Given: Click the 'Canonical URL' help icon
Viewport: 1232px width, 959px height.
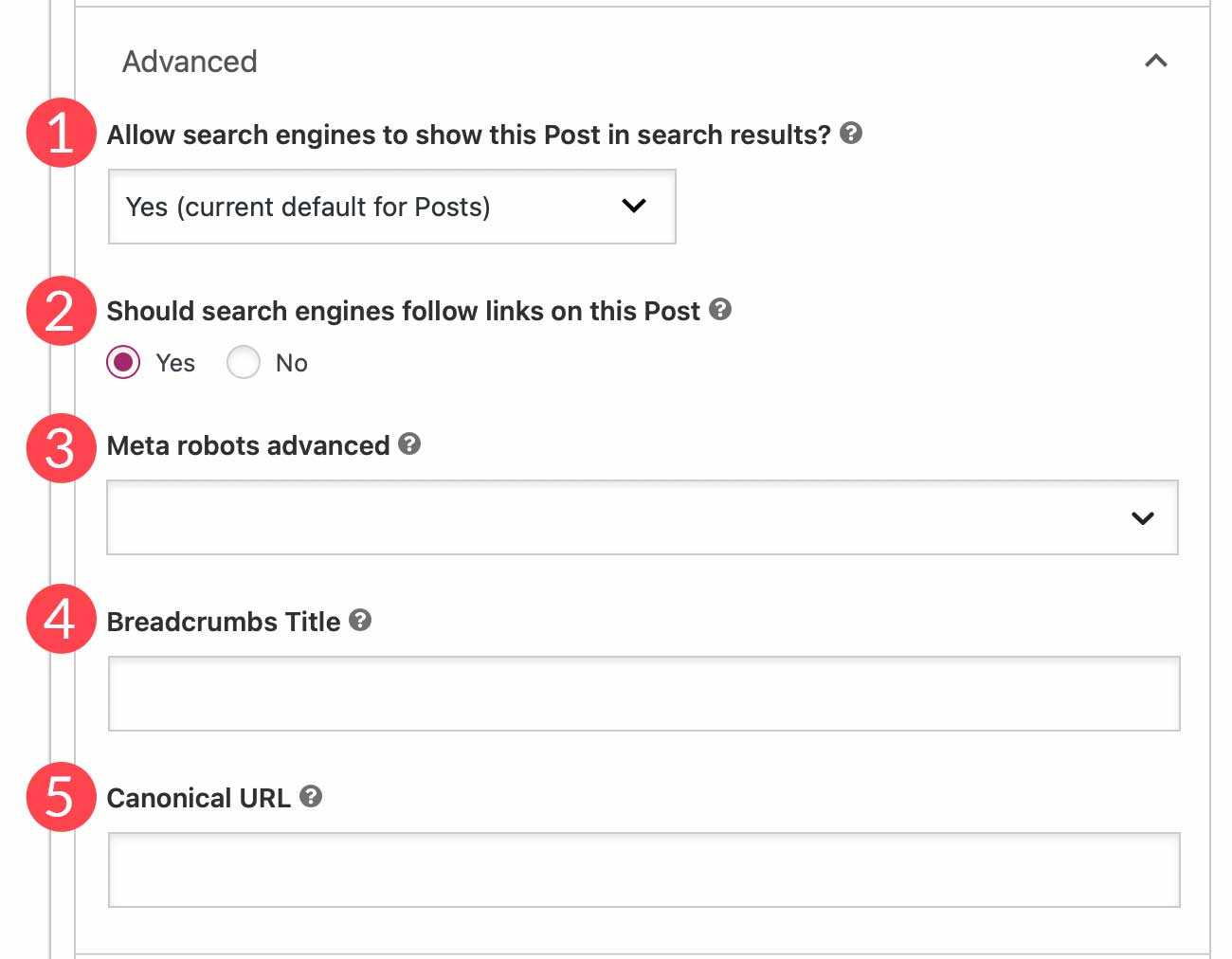Looking at the screenshot, I should point(312,797).
